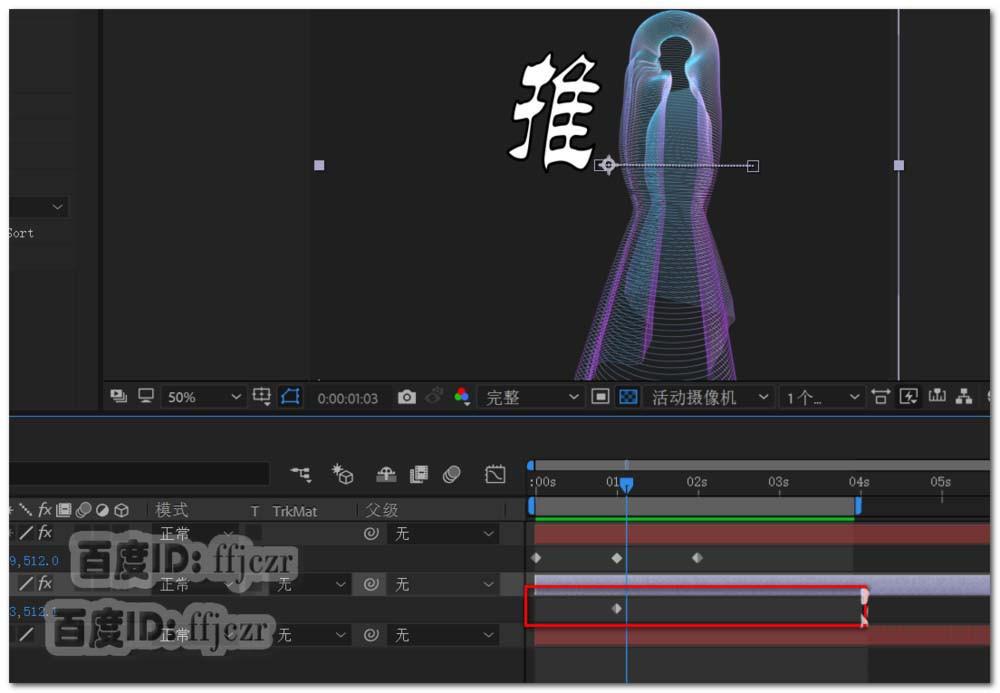Toggle the Draft 3D switch
This screenshot has width=1000, height=693.
pos(344,475)
